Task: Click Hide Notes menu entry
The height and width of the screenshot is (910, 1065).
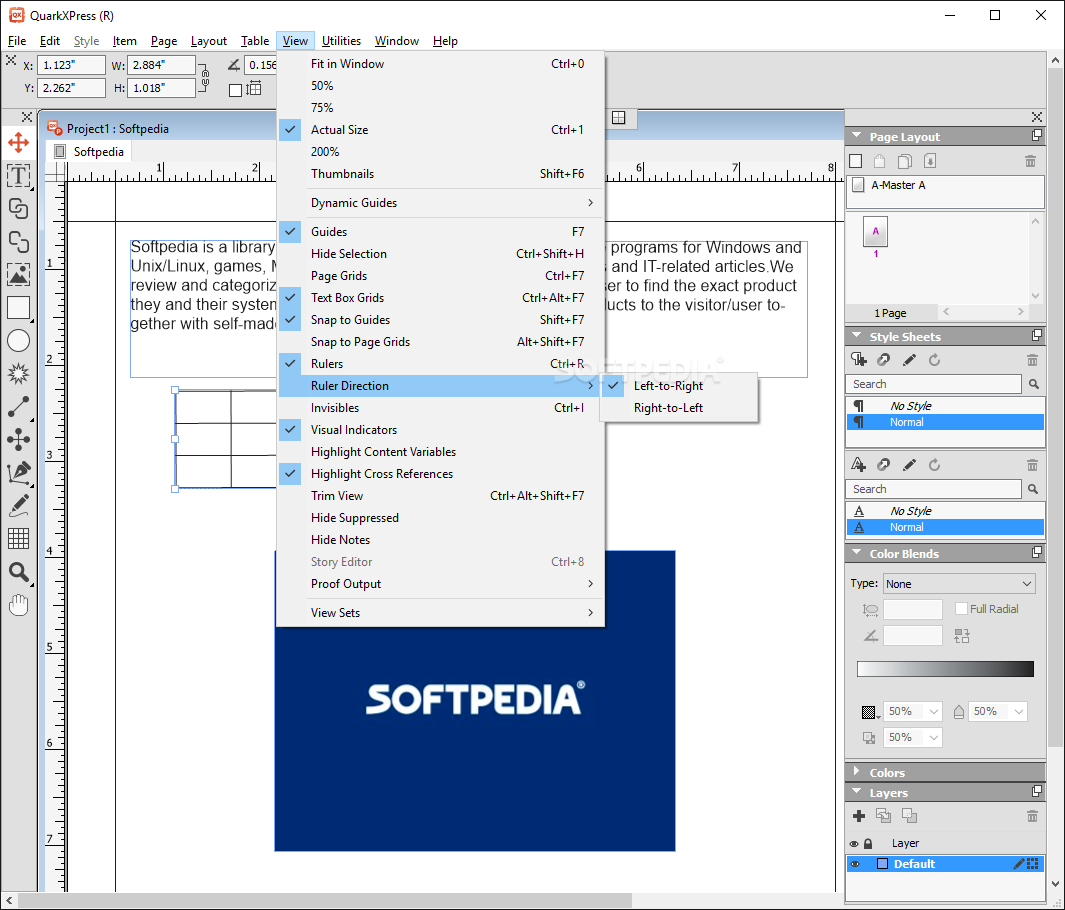Action: tap(441, 540)
